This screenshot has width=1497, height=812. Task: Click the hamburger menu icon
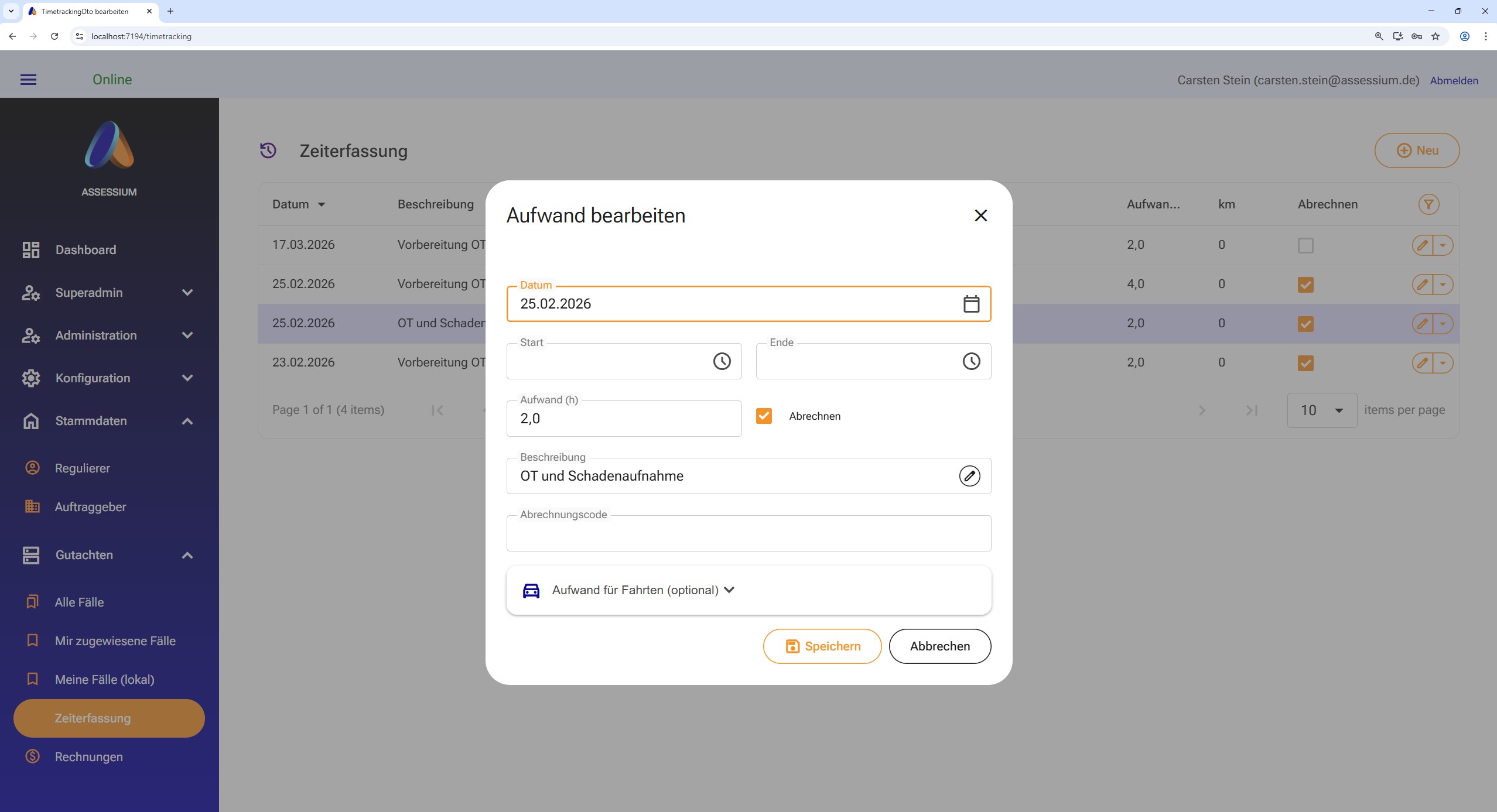(28, 80)
